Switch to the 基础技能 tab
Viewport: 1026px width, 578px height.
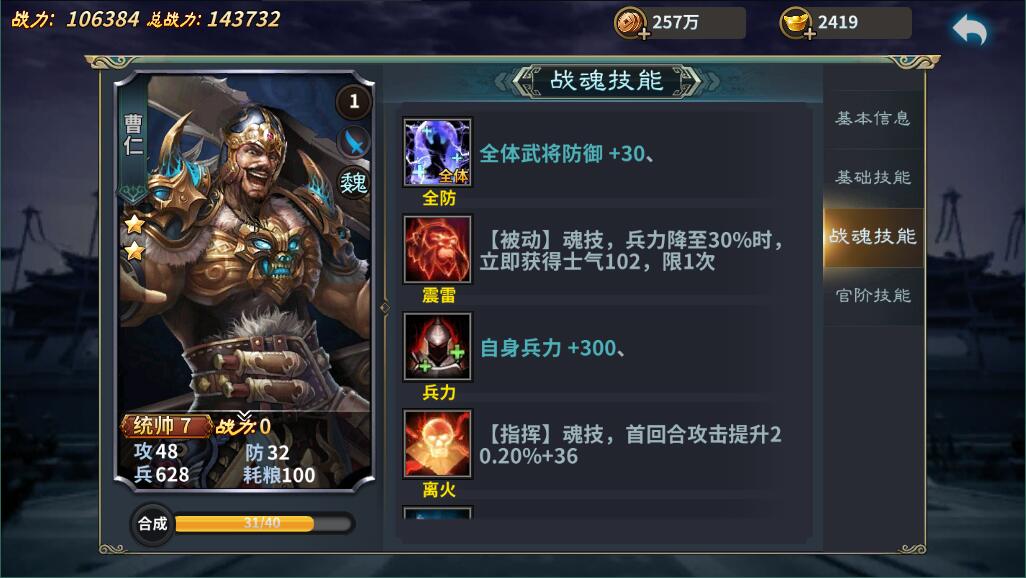[873, 177]
